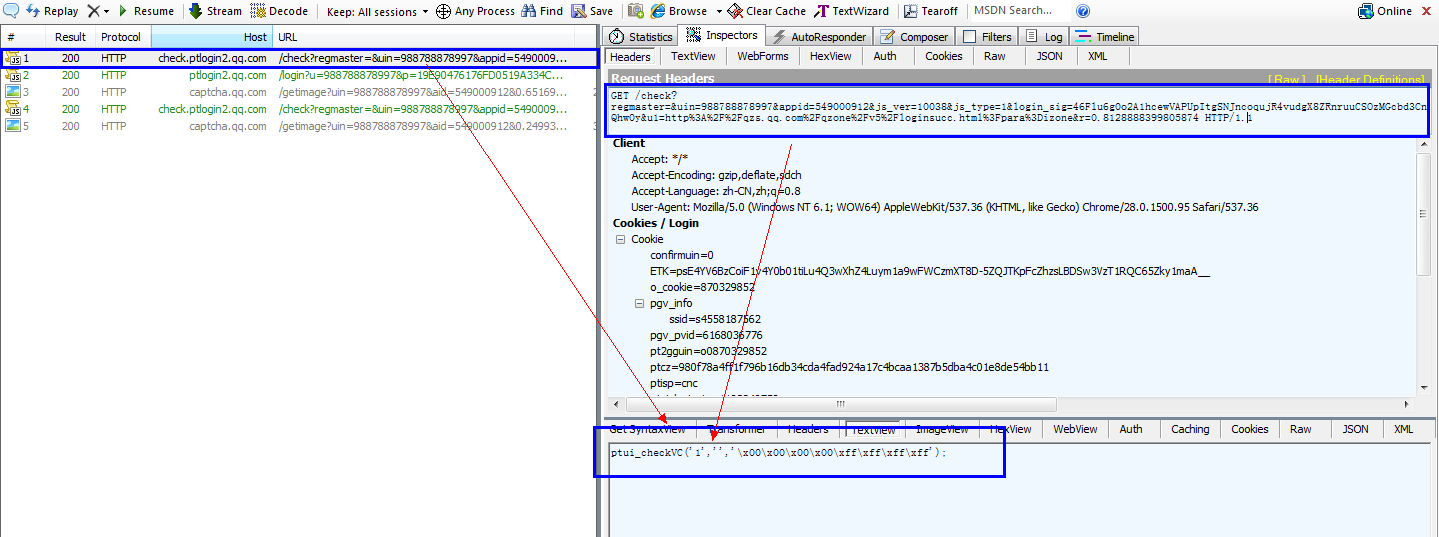1439x537 pixels.
Task: Click the Find binoculars icon
Action: 528,11
